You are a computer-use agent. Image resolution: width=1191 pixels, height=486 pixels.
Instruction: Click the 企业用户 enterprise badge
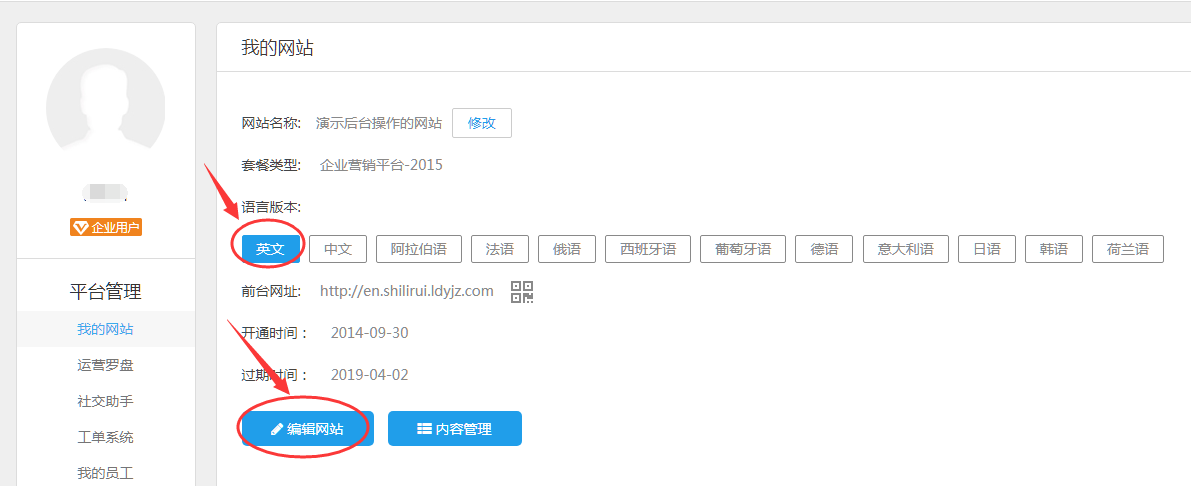coord(106,227)
